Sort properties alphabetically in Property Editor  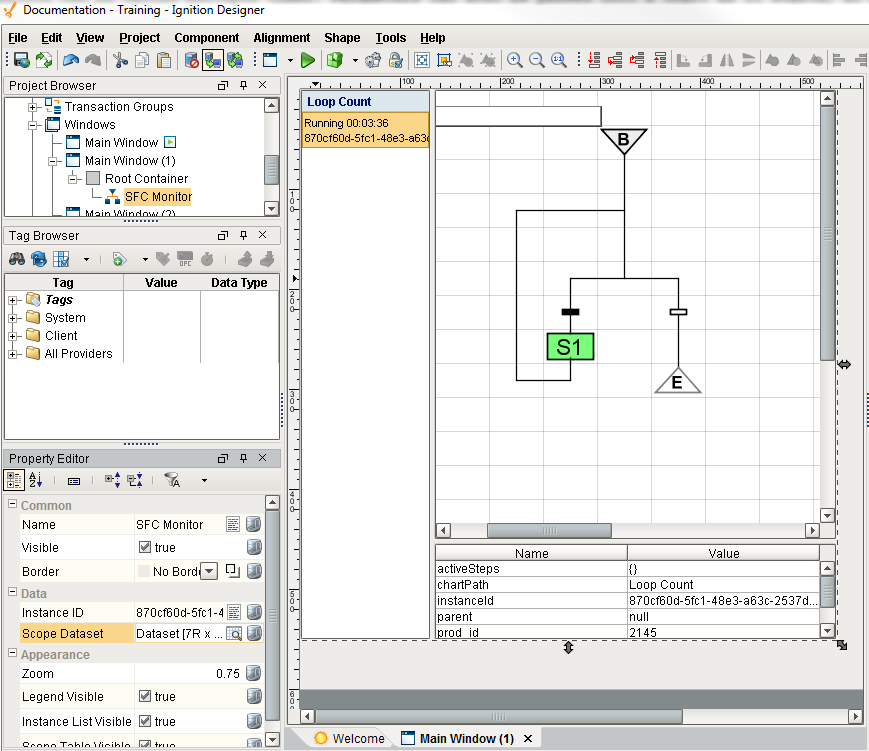point(36,481)
